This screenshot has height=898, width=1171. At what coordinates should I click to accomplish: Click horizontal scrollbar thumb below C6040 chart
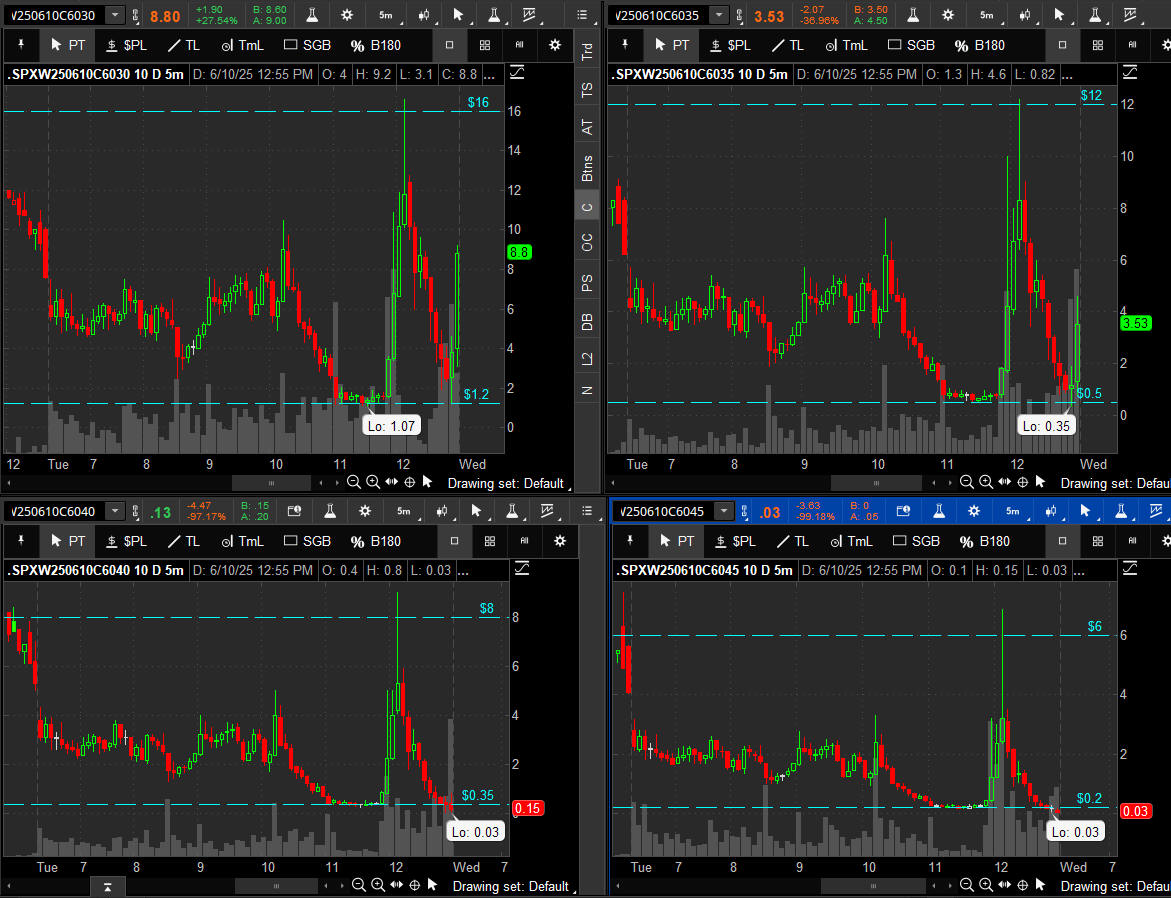pos(277,886)
